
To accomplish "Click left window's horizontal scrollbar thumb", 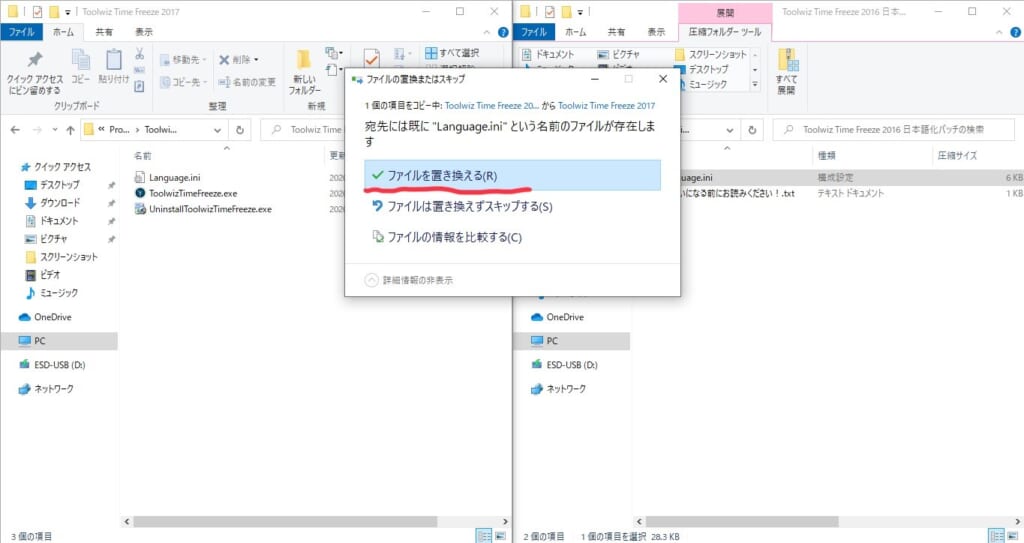I will click(285, 521).
